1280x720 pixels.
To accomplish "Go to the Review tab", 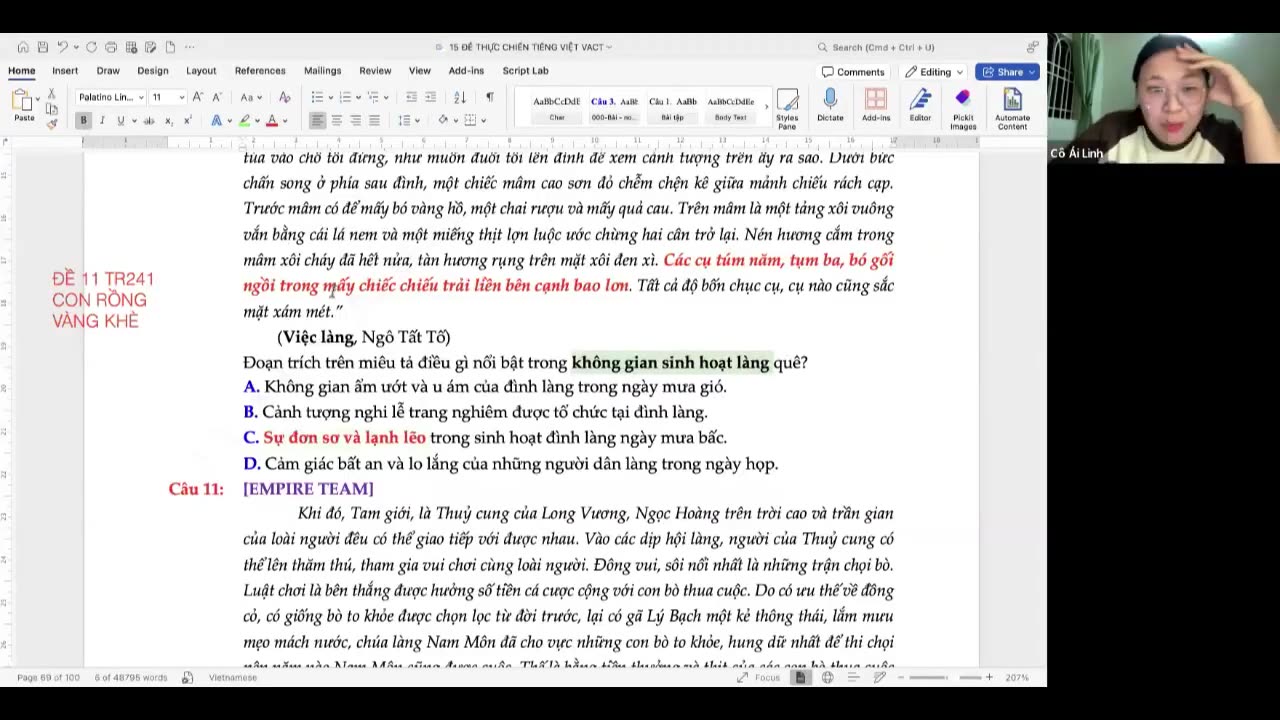I will tap(375, 71).
